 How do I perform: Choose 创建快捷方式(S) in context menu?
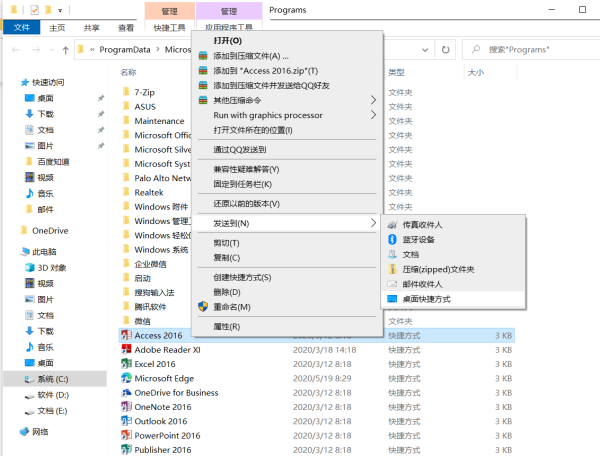coord(287,277)
